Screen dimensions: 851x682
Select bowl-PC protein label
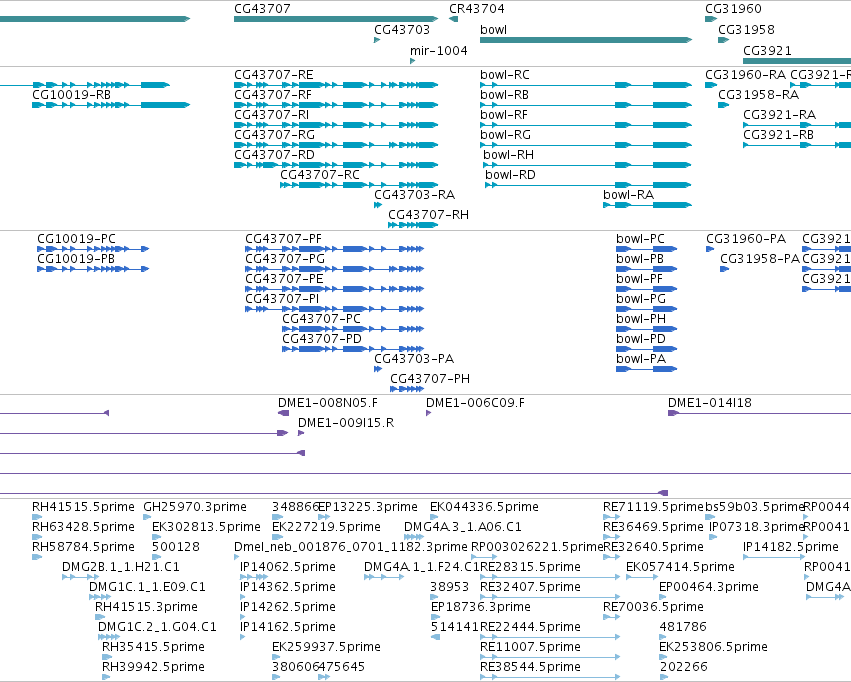[x=640, y=239]
